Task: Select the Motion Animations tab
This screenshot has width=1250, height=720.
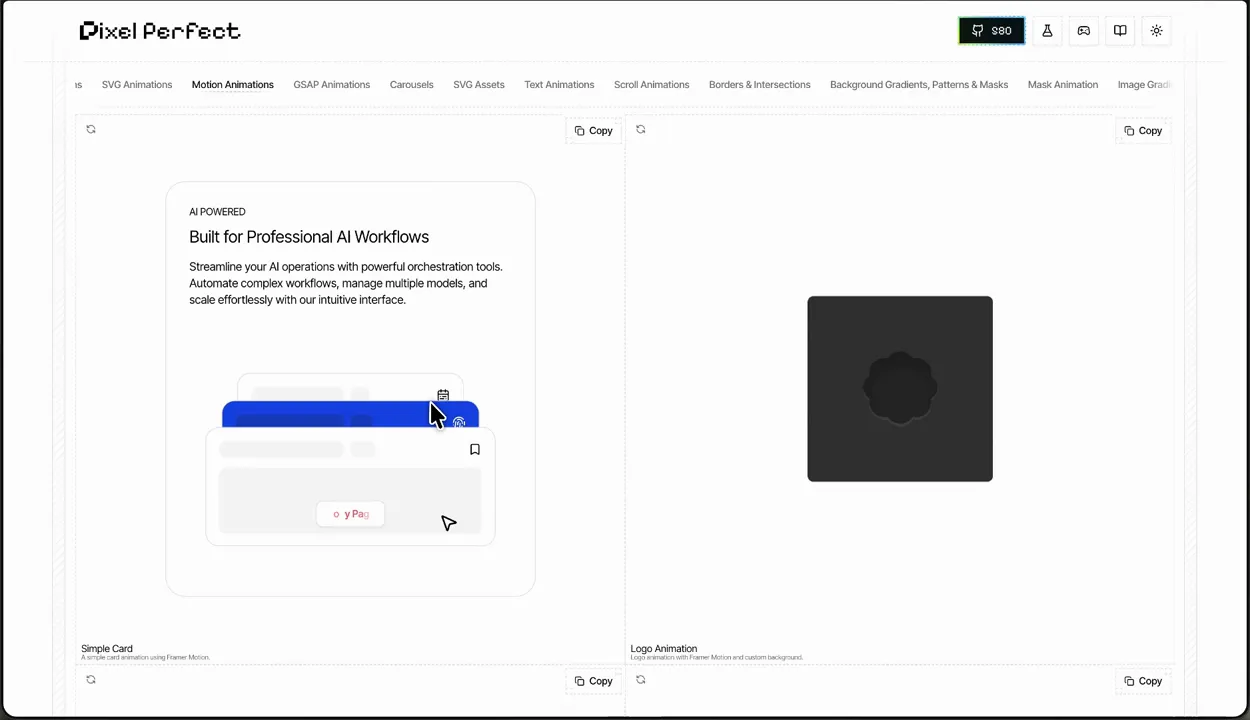Action: pyautogui.click(x=232, y=85)
